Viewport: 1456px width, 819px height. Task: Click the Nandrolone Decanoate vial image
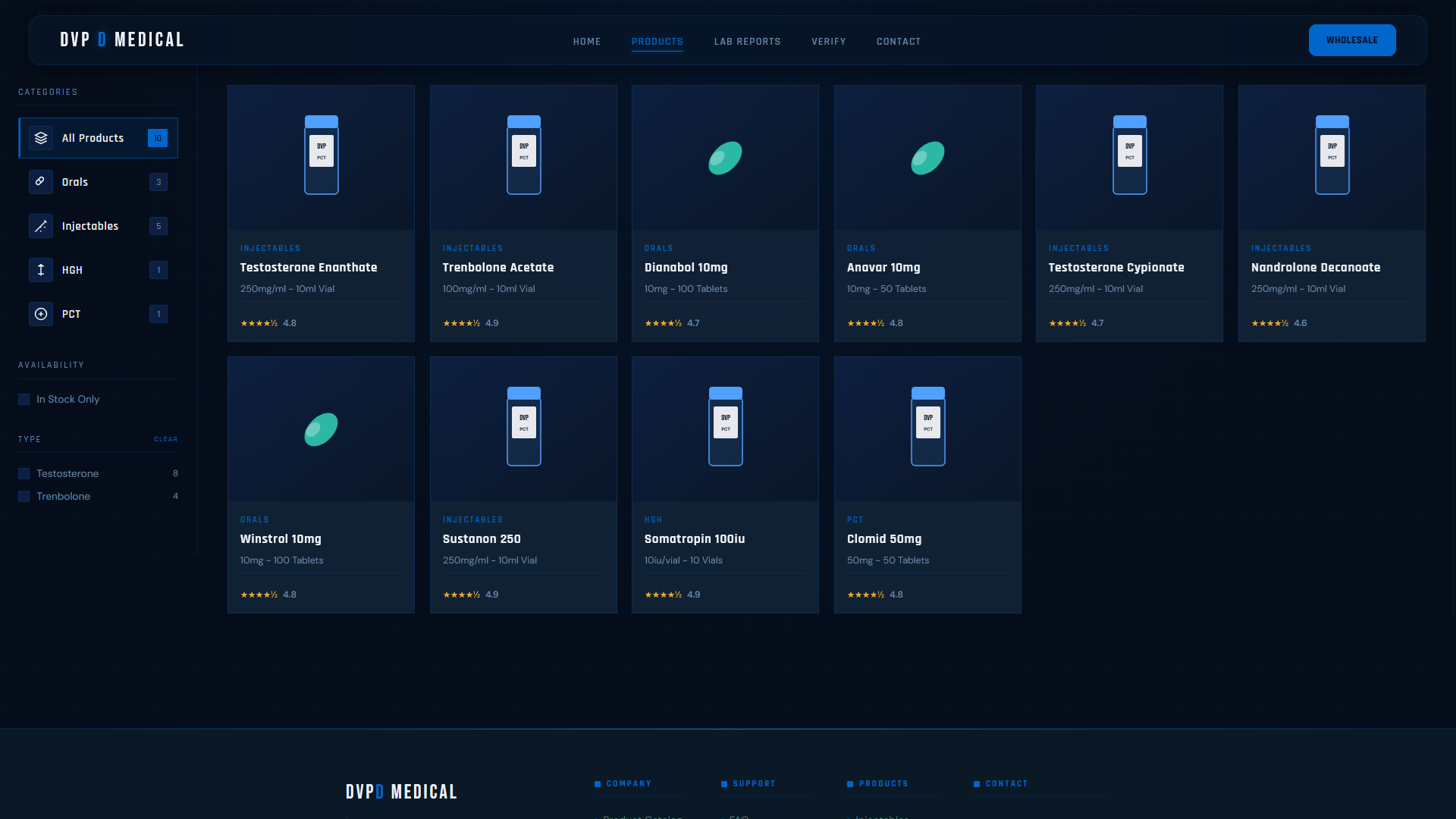coord(1332,155)
